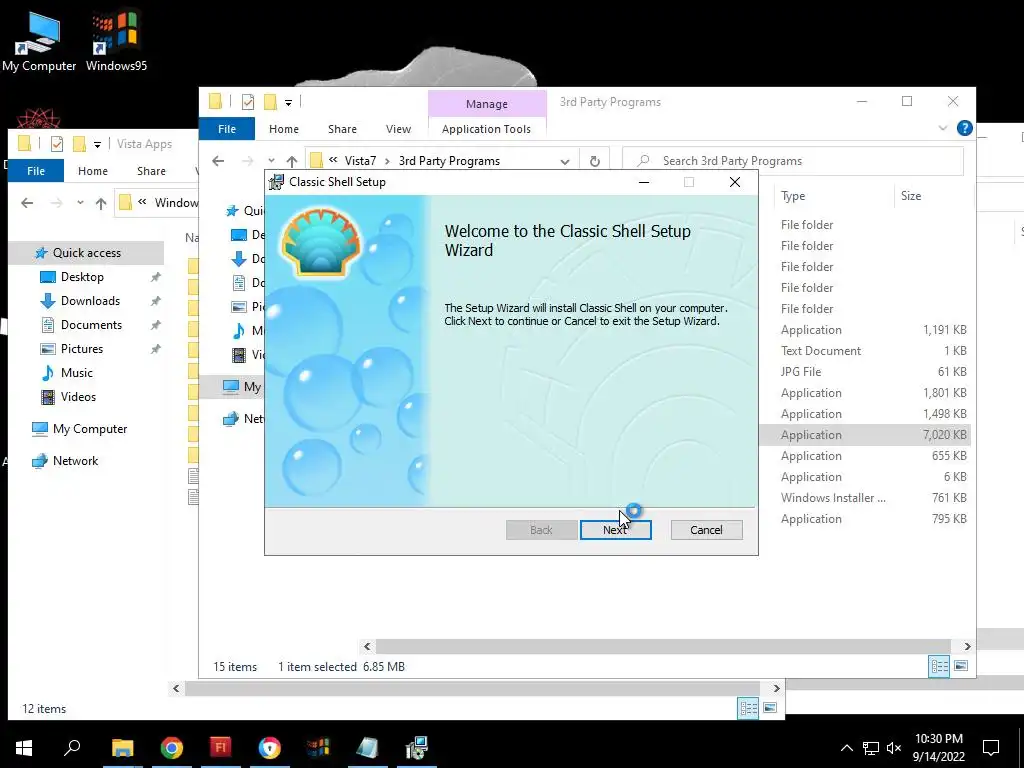
Task: Open View tab in 3rd Party Programs window
Action: tap(398, 129)
